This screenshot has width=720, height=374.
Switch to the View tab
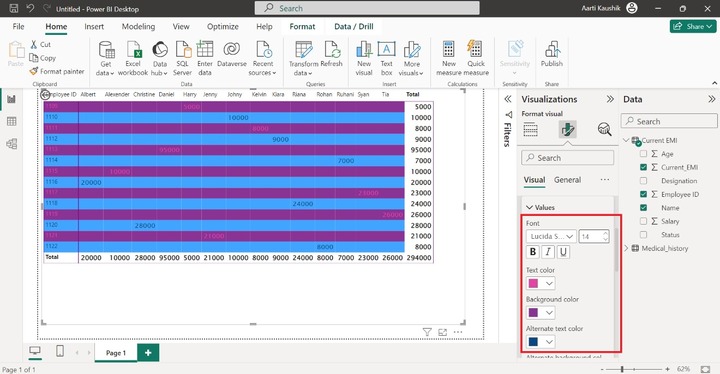tap(181, 27)
